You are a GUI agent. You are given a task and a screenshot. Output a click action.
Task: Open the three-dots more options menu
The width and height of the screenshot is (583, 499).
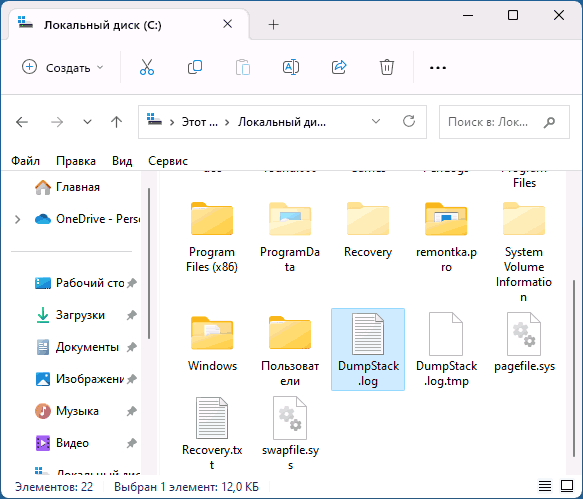coord(438,68)
